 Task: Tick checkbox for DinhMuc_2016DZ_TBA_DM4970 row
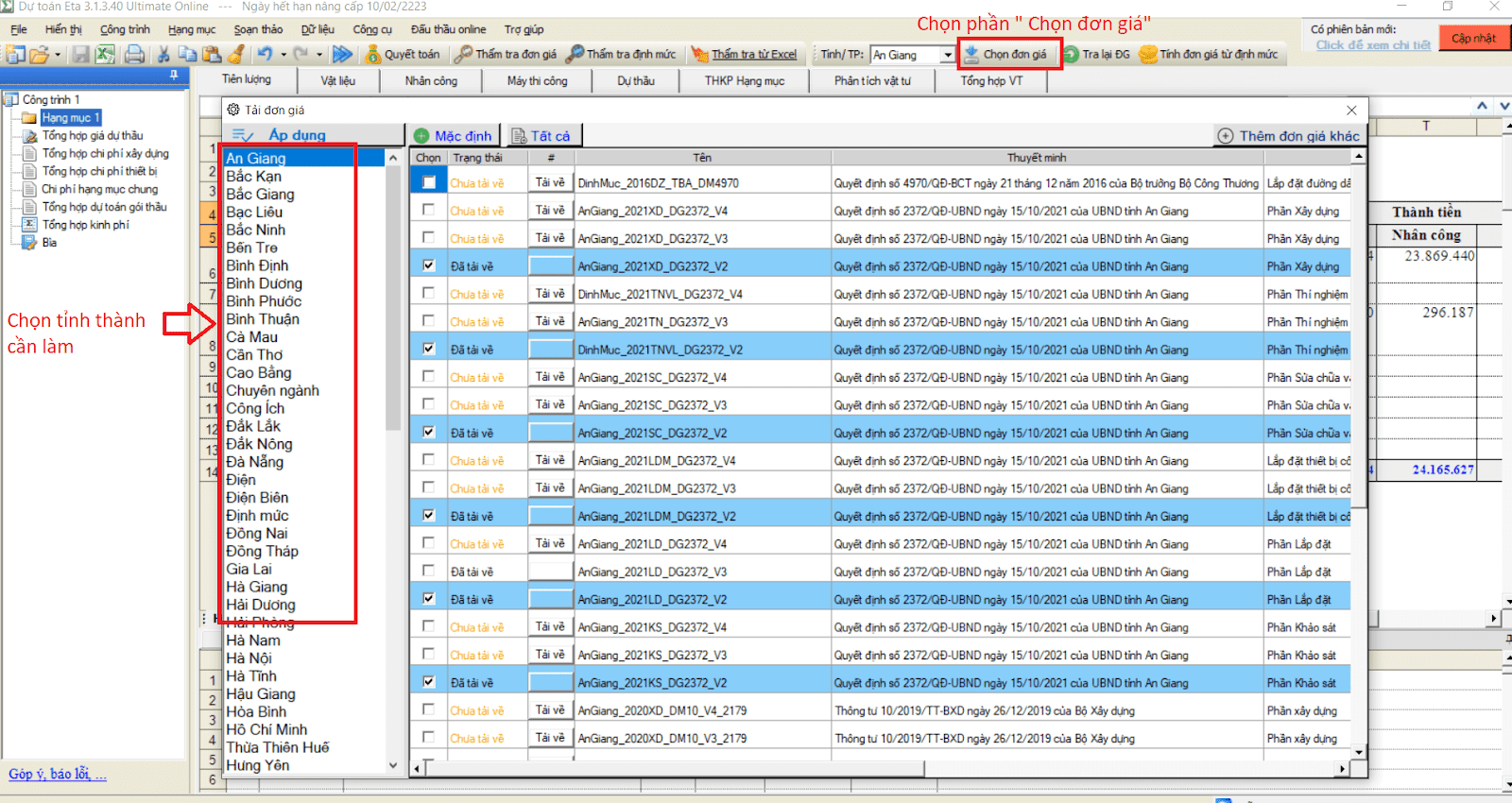pyautogui.click(x=429, y=182)
